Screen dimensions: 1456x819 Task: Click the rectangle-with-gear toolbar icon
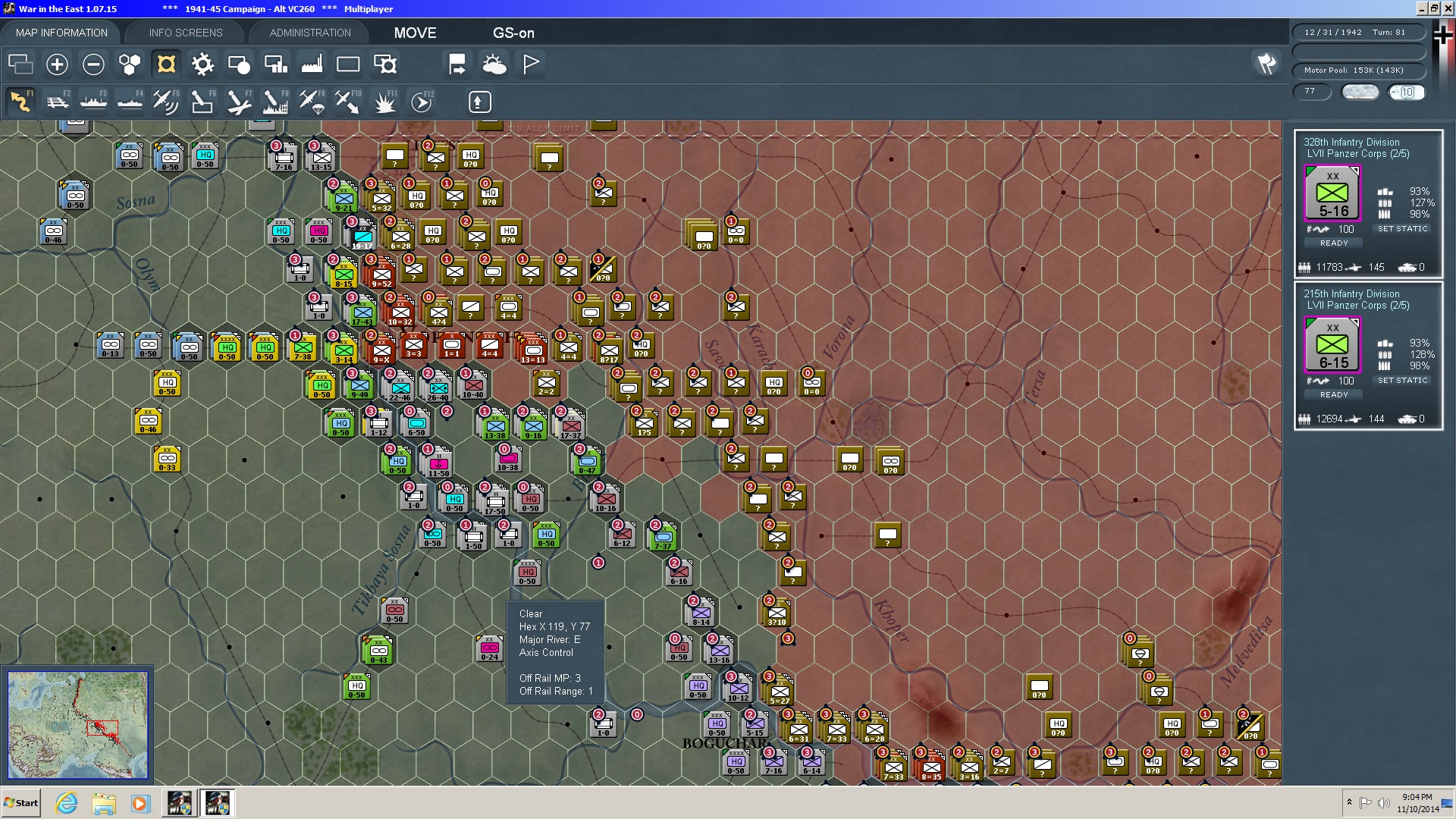tap(385, 64)
